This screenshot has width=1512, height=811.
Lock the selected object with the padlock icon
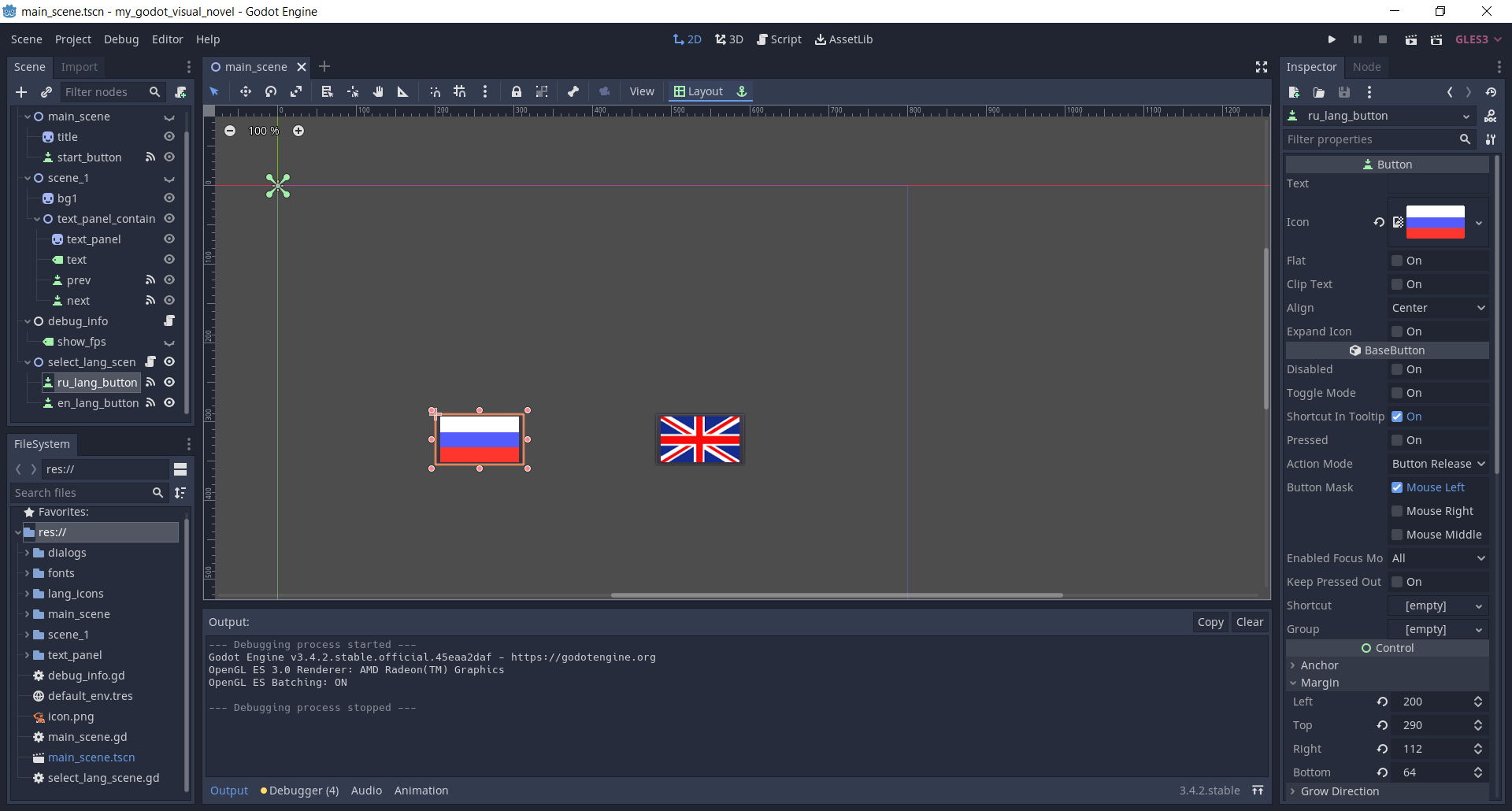[517, 91]
